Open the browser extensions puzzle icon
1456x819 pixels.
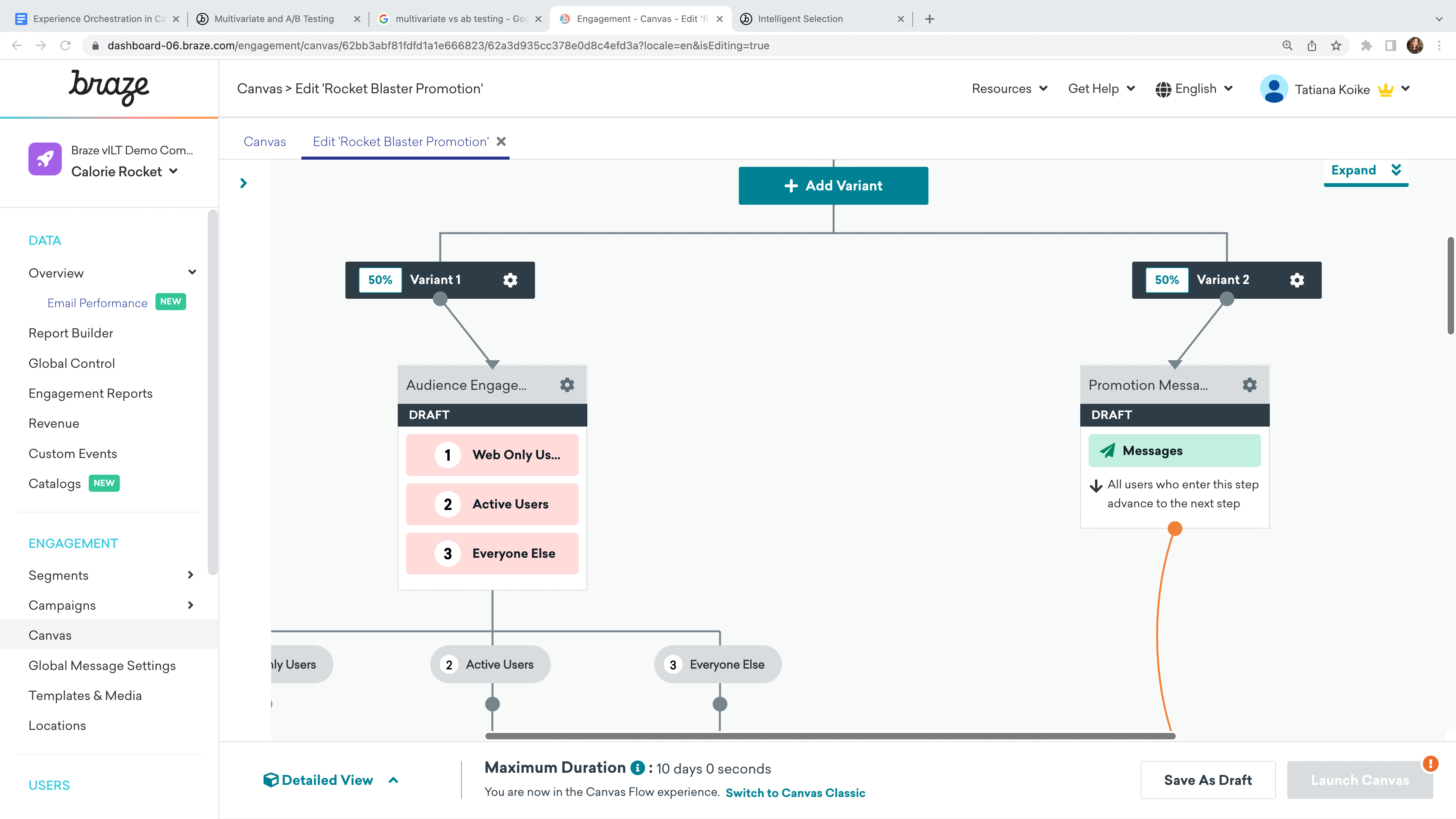click(x=1366, y=46)
